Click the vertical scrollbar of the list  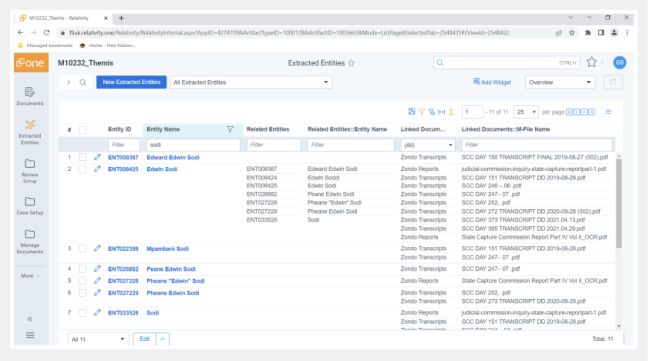(x=619, y=203)
